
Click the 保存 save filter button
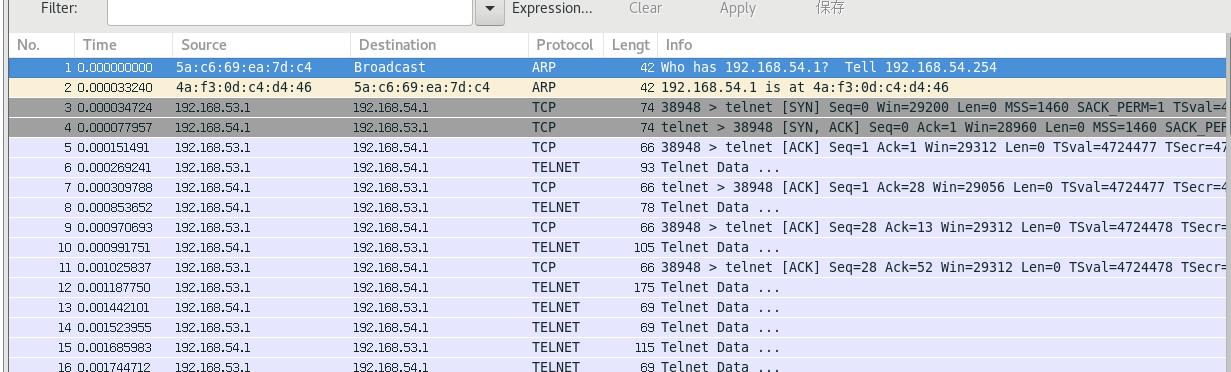(830, 8)
